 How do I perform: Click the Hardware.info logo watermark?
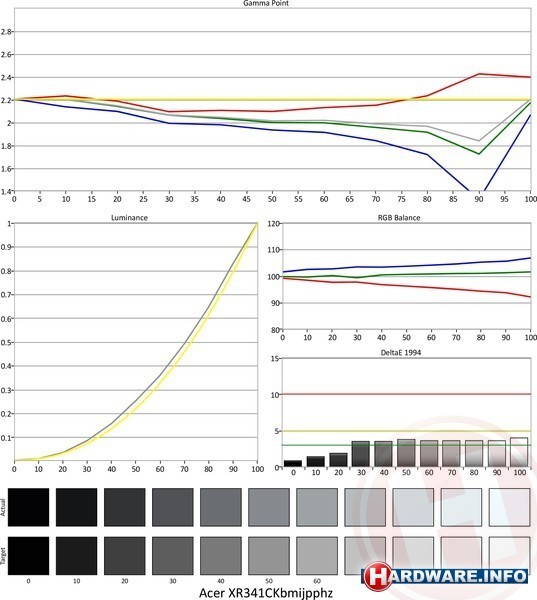(445, 576)
